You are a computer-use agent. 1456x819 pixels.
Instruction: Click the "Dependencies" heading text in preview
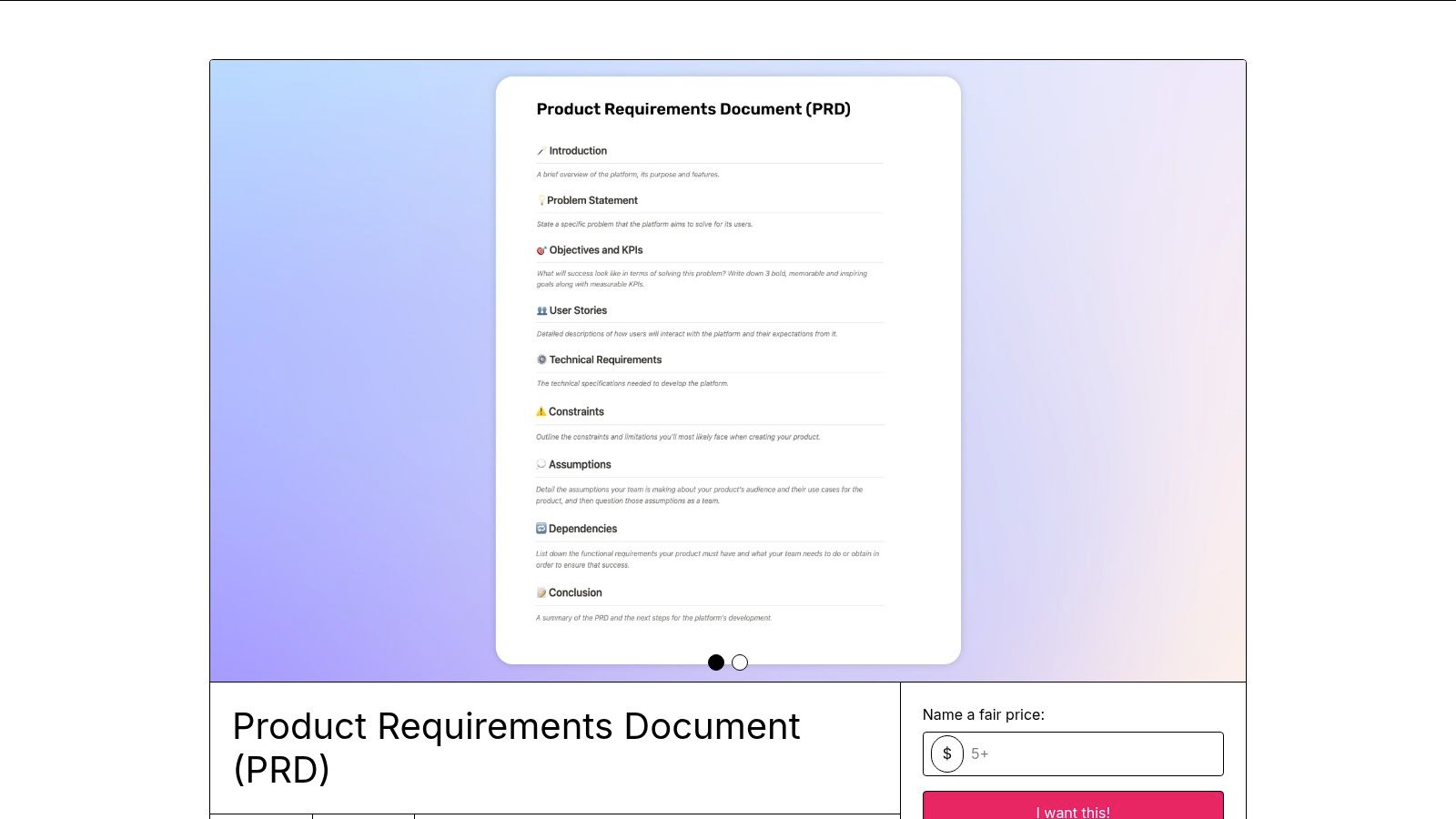pos(582,529)
